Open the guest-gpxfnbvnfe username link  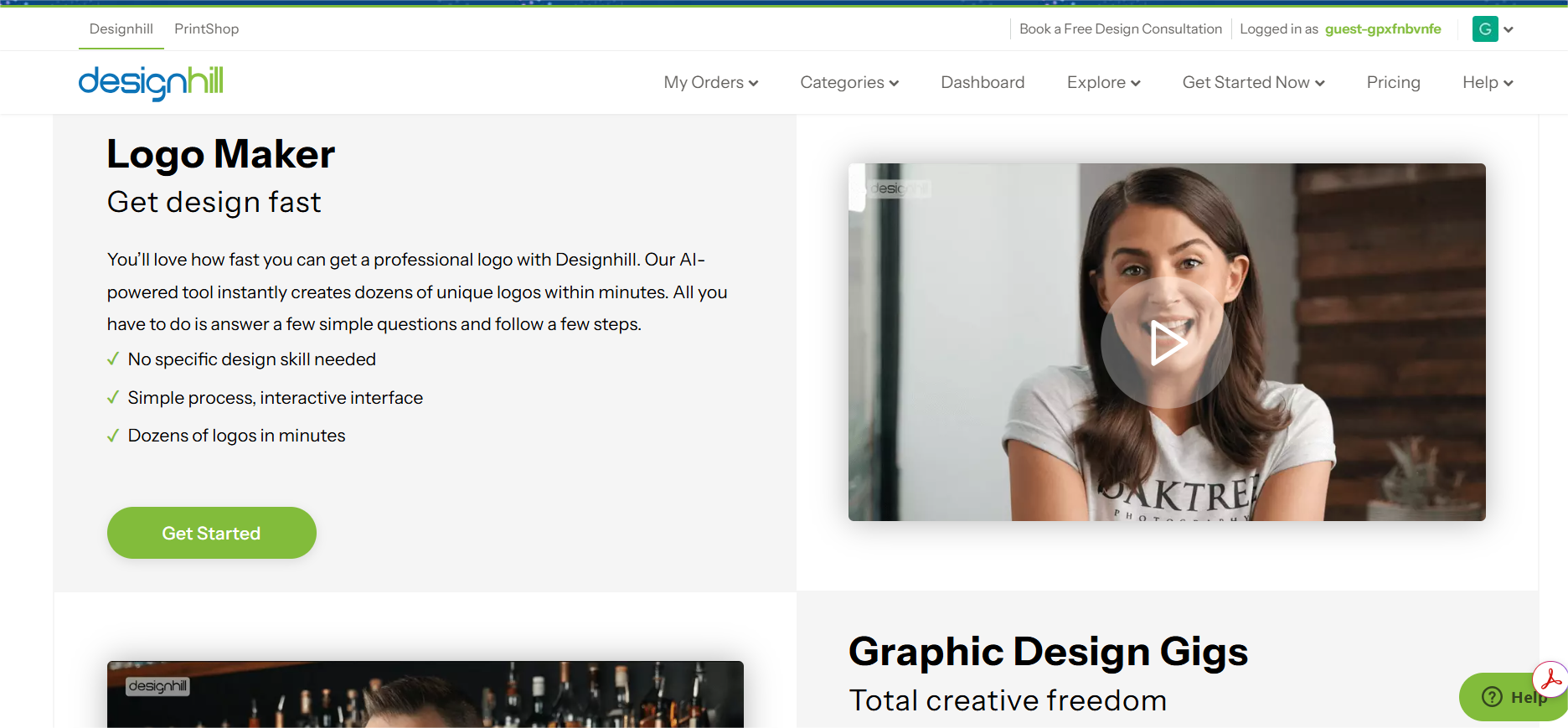tap(1383, 28)
